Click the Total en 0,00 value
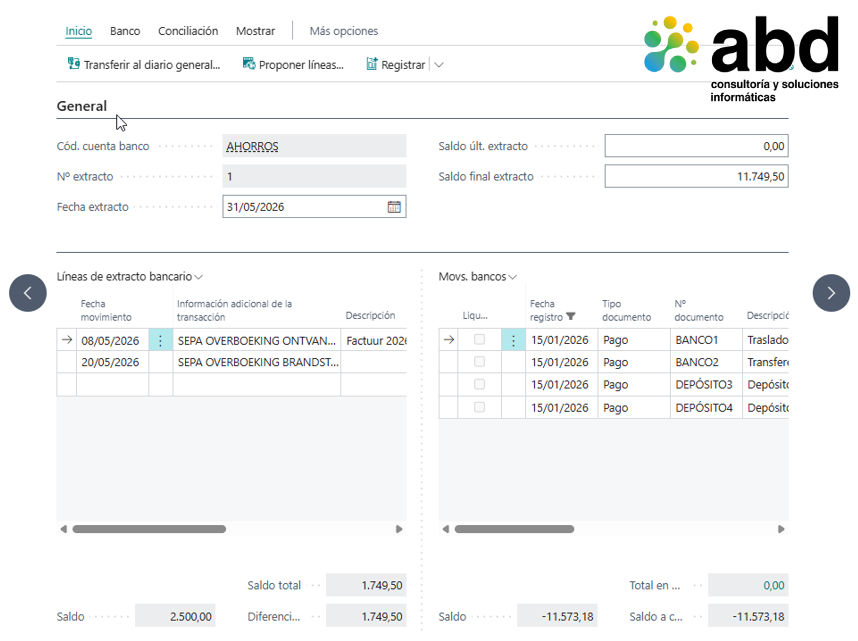The width and height of the screenshot is (858, 641). tap(774, 585)
